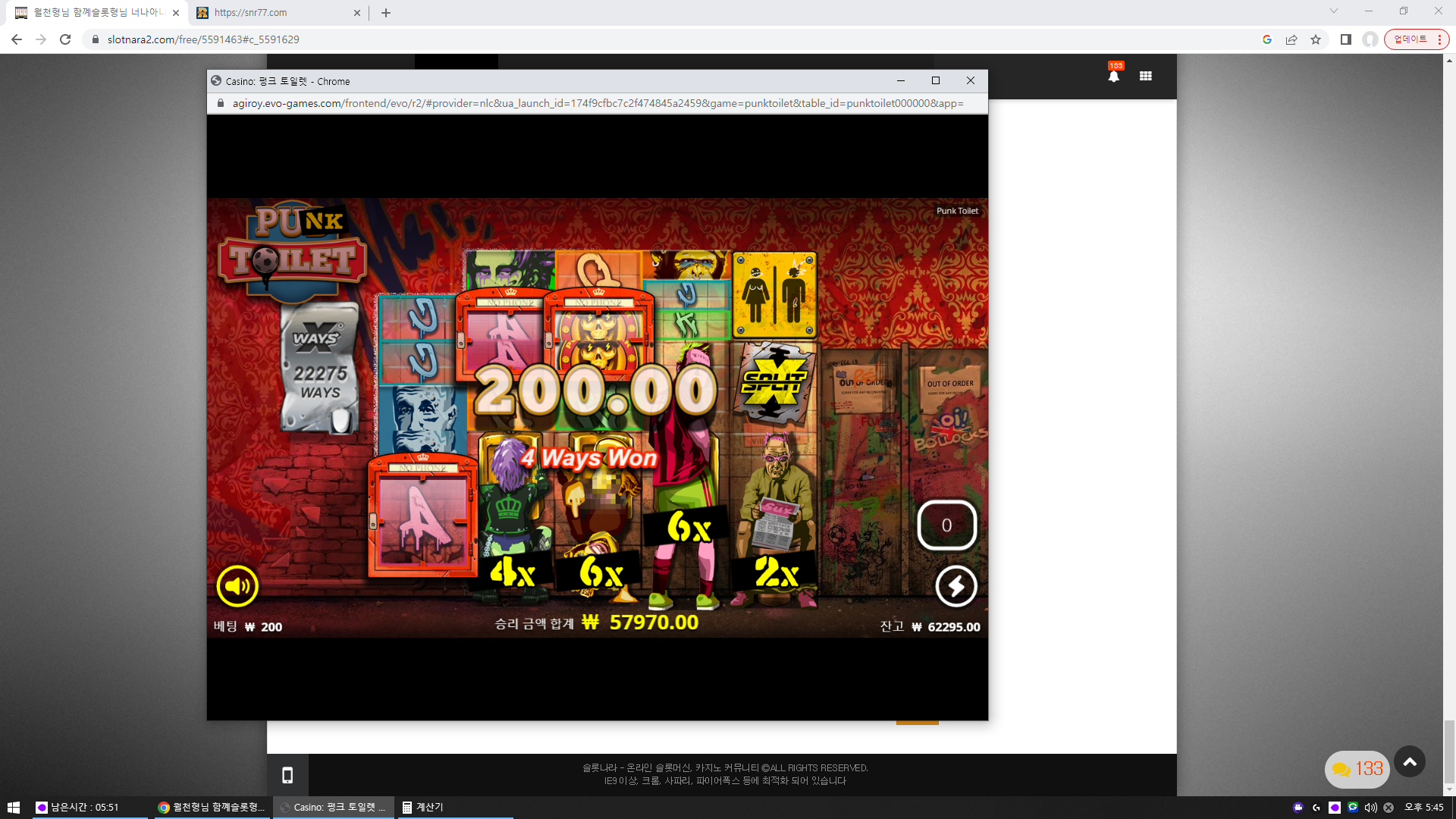Reload the slotnara2.com page
Screen dimensions: 1456x819
[65, 39]
